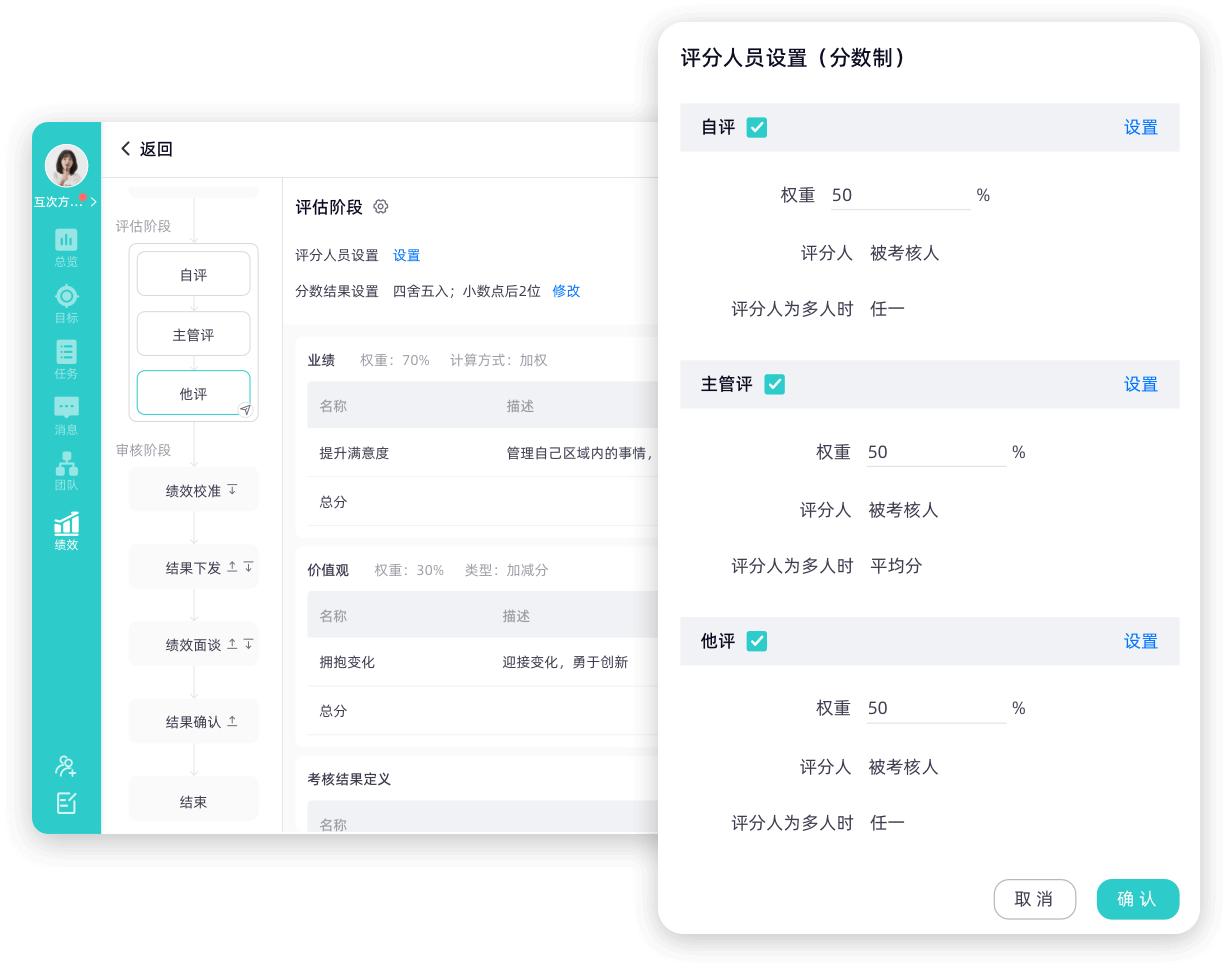This screenshot has height=968, width=1228.
Task: Open the 绩效 performance module
Action: point(66,530)
